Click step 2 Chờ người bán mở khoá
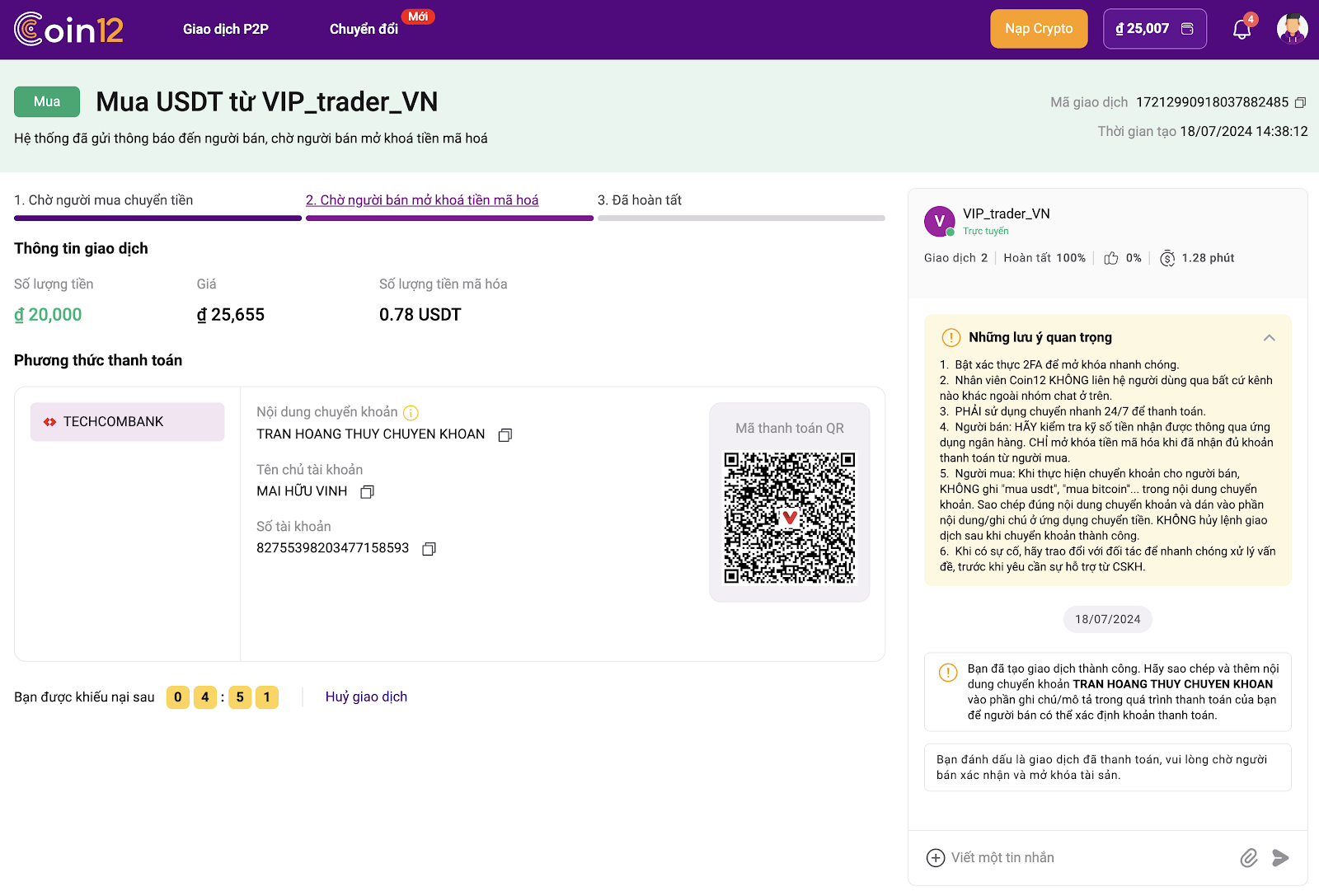 [x=422, y=200]
